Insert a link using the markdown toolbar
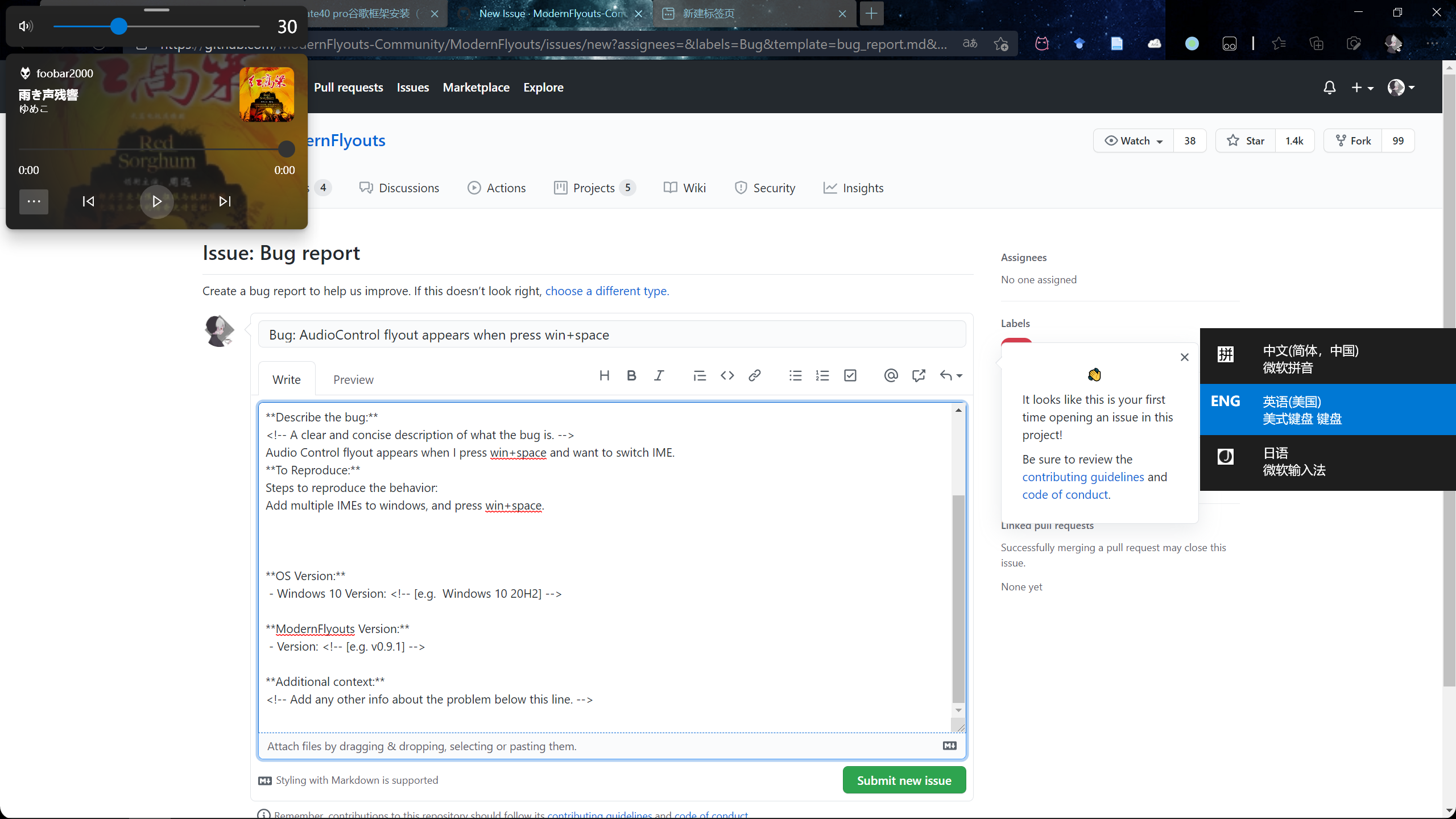This screenshot has width=1456, height=819. [754, 375]
